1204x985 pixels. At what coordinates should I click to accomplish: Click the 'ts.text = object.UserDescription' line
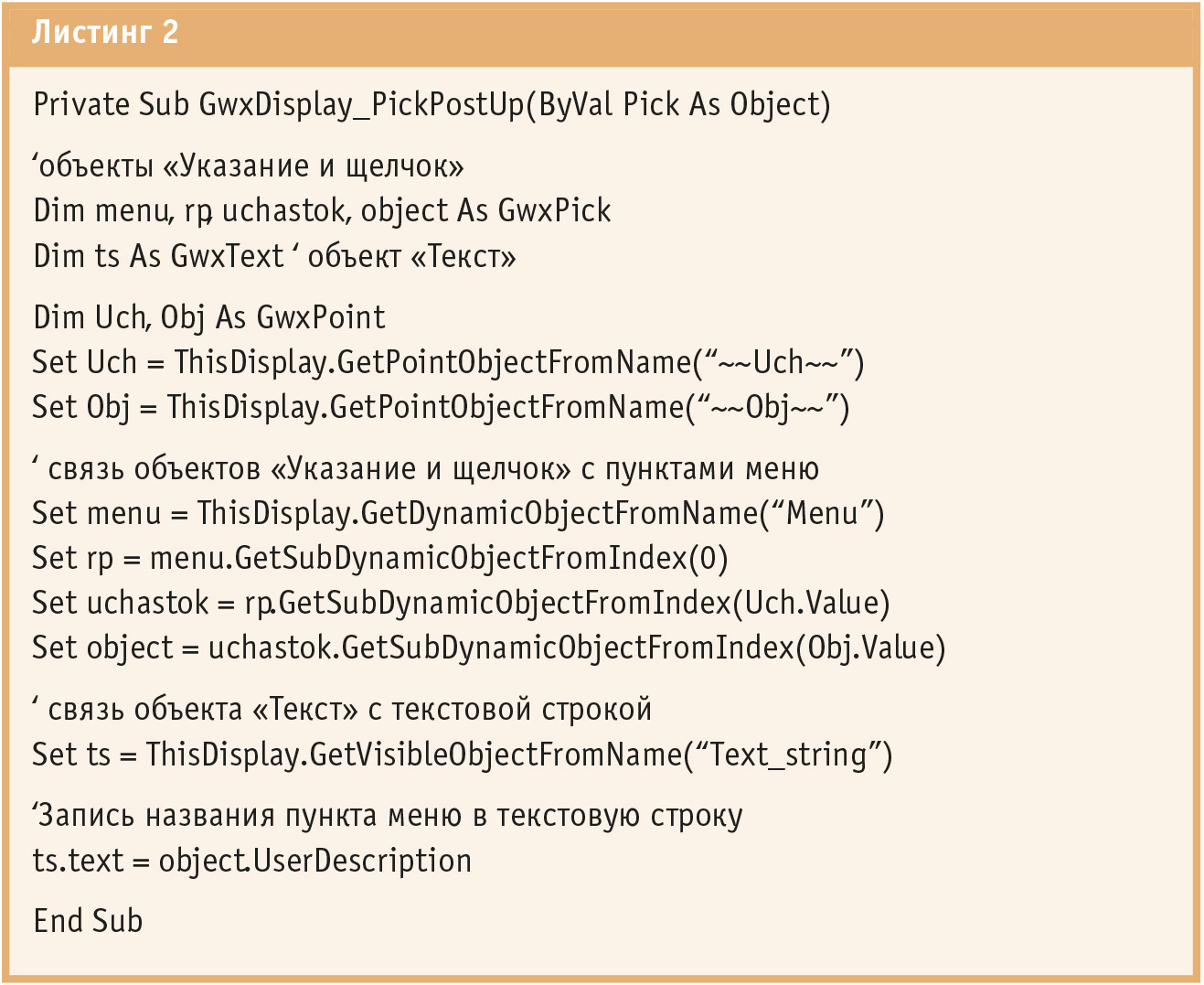252,861
